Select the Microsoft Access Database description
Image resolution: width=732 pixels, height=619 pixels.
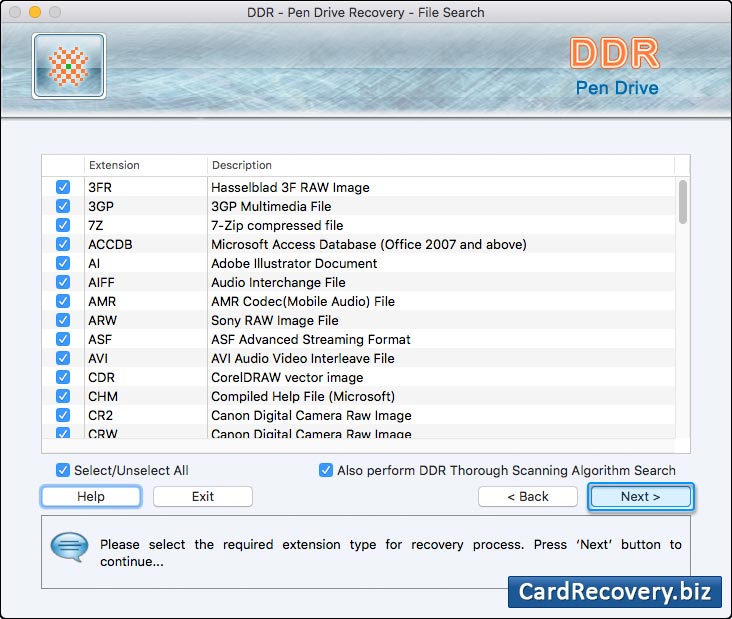coord(369,244)
